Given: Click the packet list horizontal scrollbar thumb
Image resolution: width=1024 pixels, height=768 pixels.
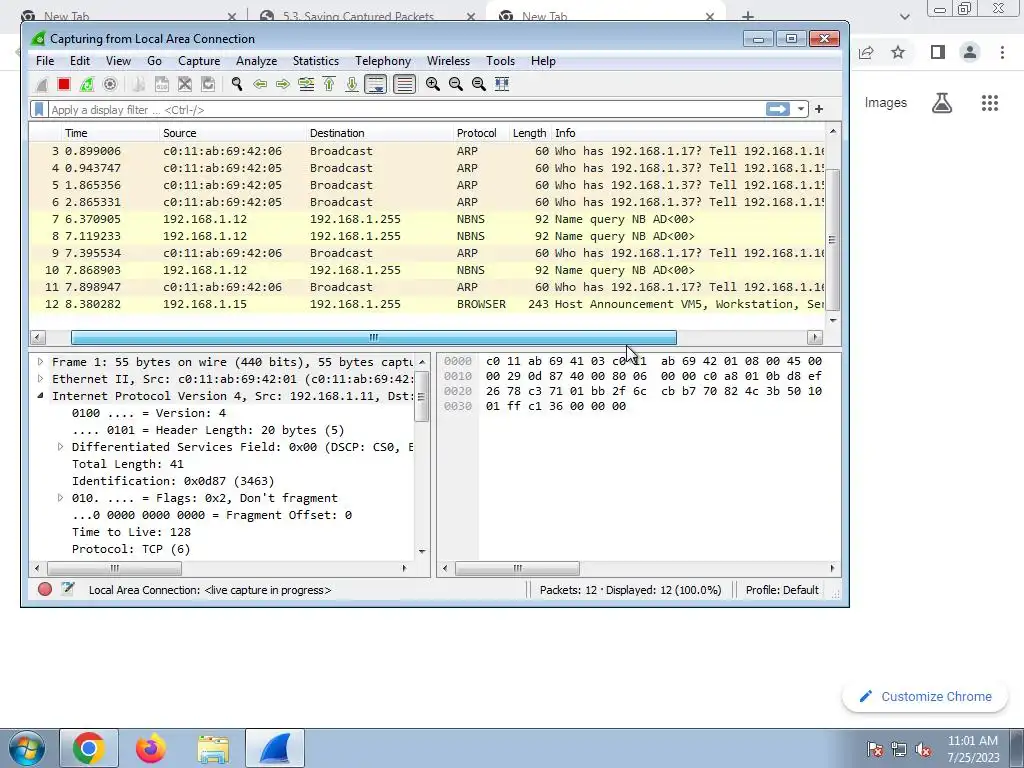Looking at the screenshot, I should [x=374, y=338].
